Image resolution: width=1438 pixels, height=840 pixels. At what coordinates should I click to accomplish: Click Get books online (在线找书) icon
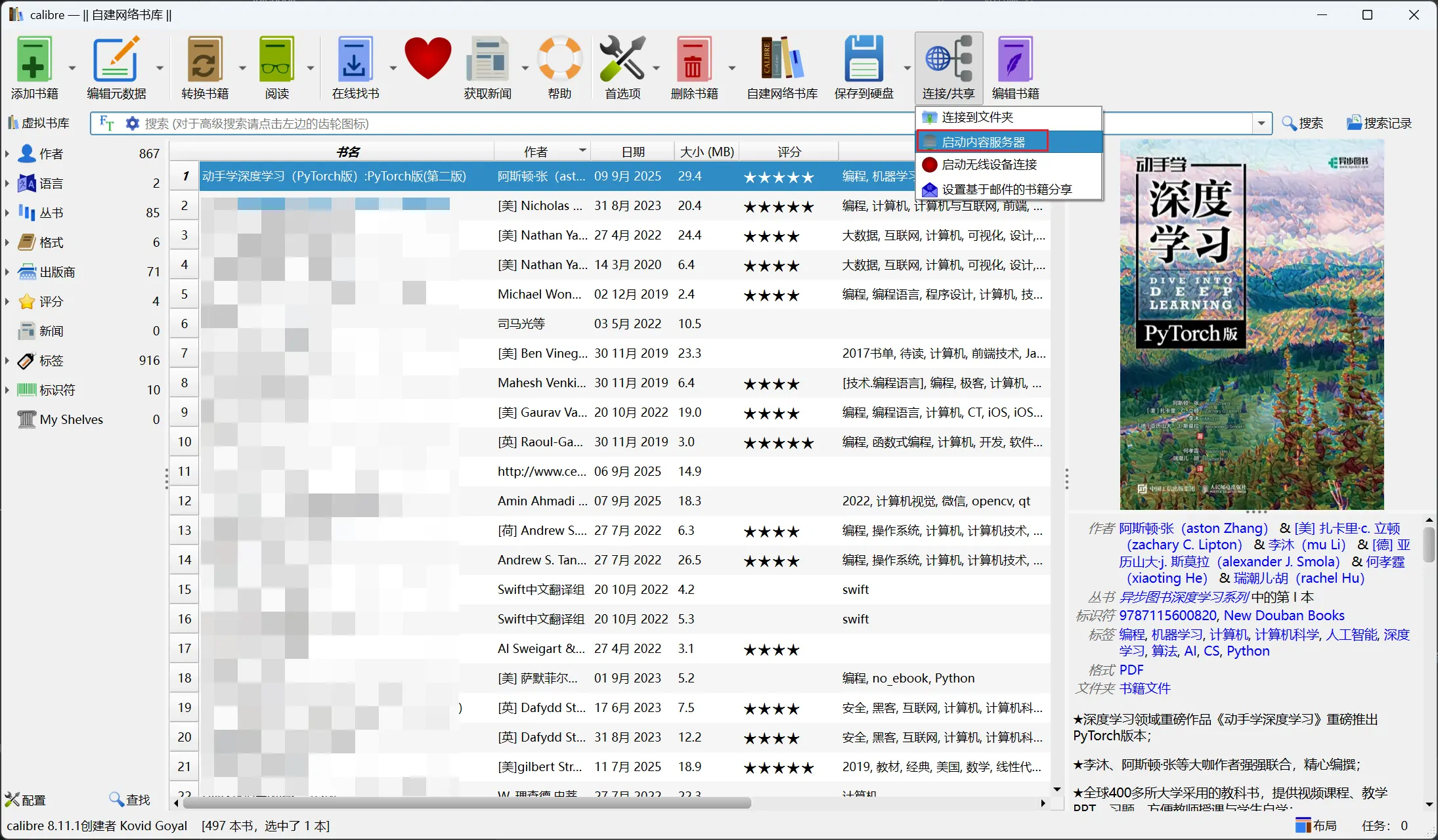pyautogui.click(x=355, y=68)
